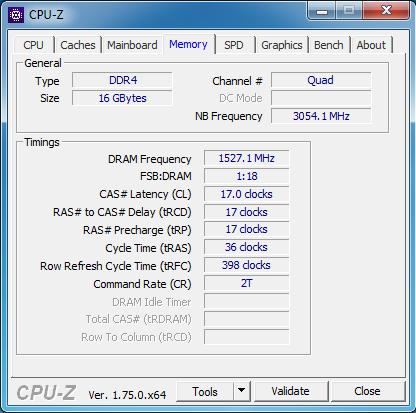The image size is (416, 413).
Task: Click the Memory tab
Action: [x=188, y=44]
